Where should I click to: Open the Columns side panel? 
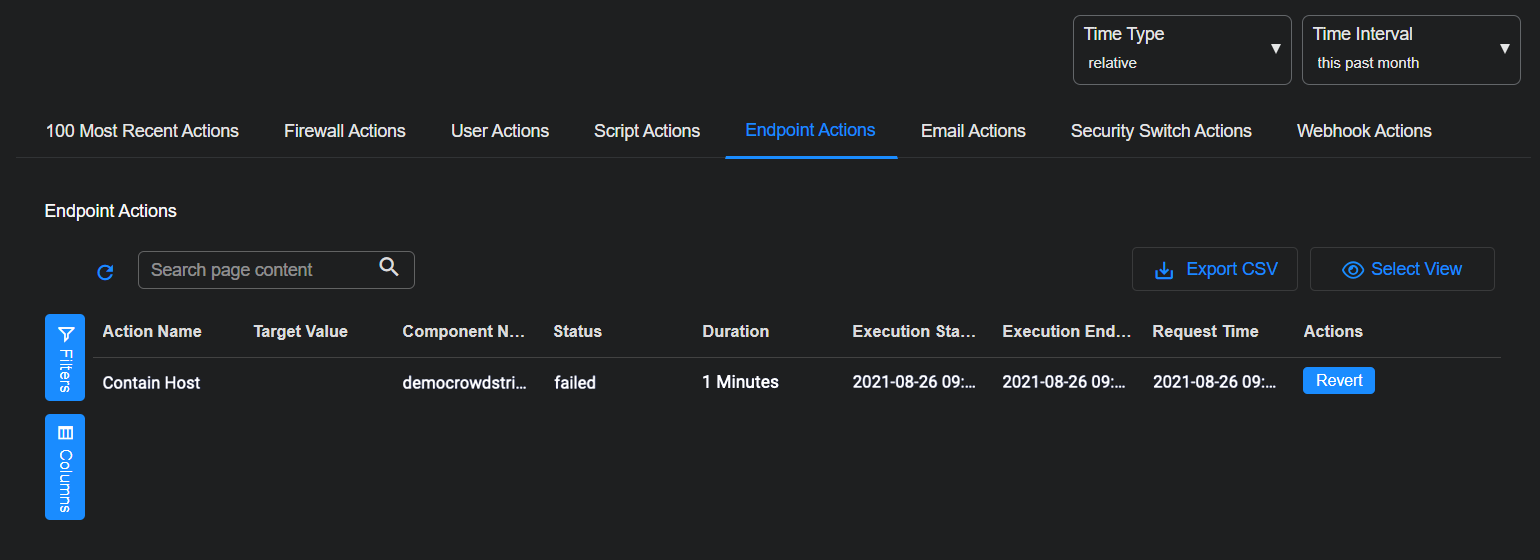pyautogui.click(x=65, y=467)
